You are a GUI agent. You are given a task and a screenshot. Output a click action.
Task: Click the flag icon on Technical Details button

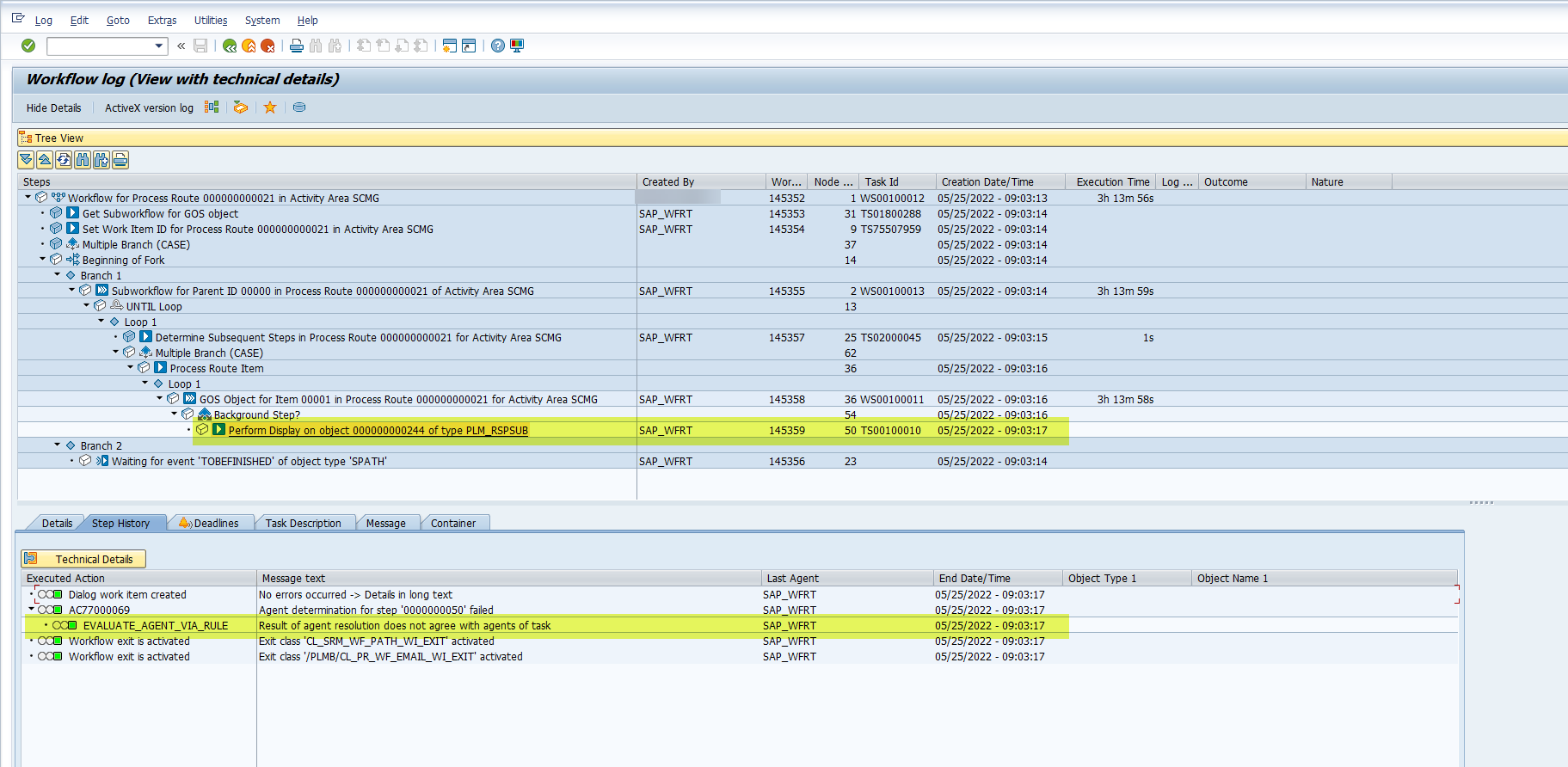click(31, 559)
